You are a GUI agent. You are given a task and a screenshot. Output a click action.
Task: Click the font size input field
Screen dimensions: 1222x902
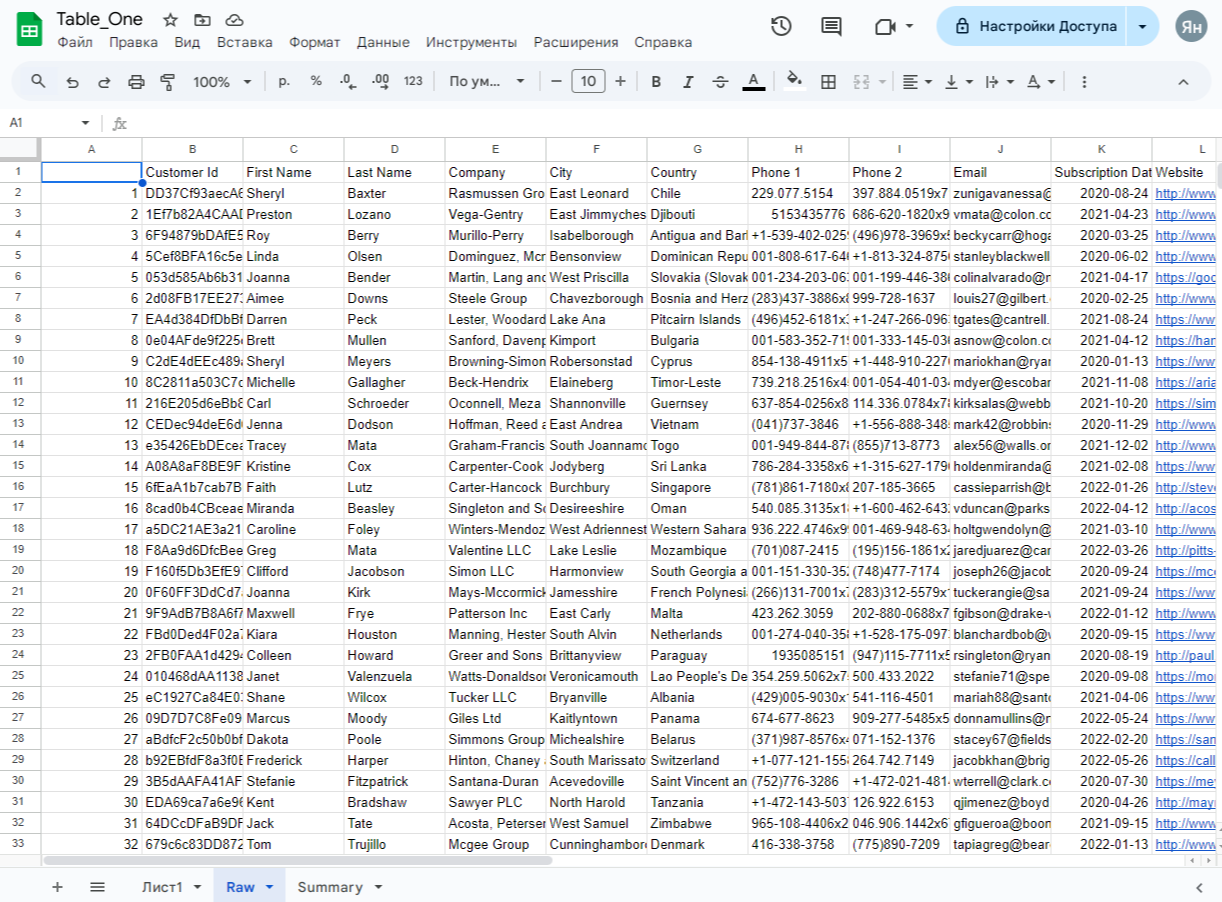tap(588, 82)
